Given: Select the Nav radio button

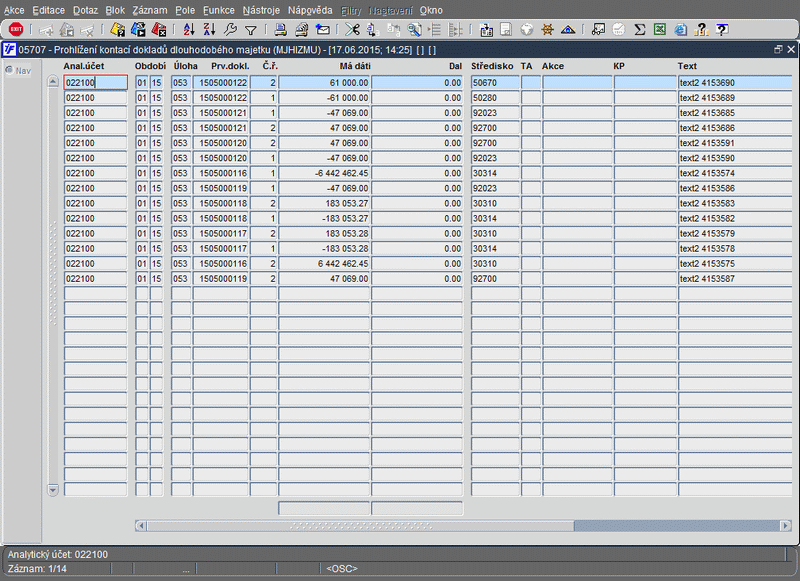Looking at the screenshot, I should pos(9,70).
